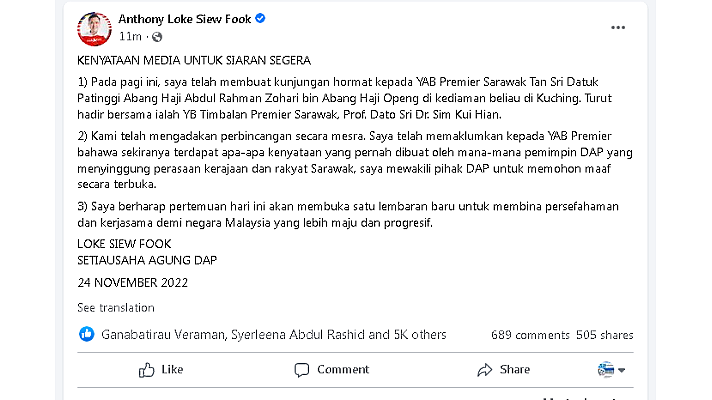The height and width of the screenshot is (400, 712).
Task: Open the 11m post timestamp link
Action: point(130,36)
